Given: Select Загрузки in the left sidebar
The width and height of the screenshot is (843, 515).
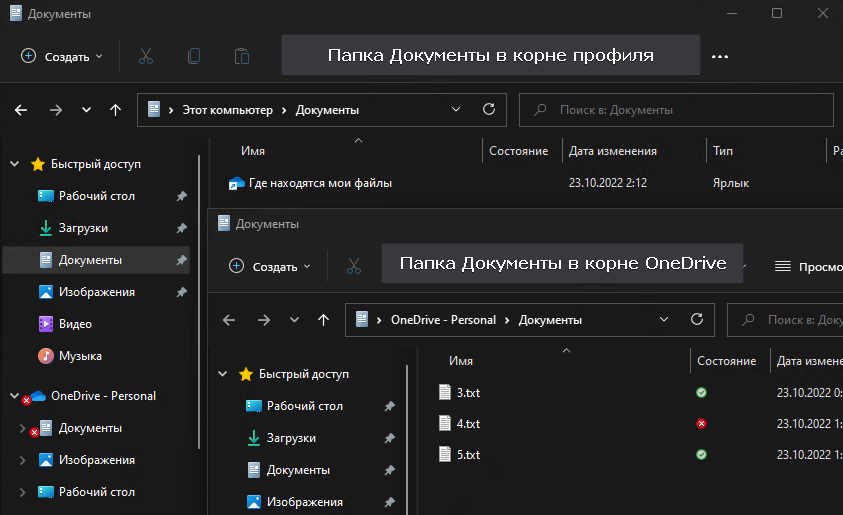Looking at the screenshot, I should coord(82,228).
